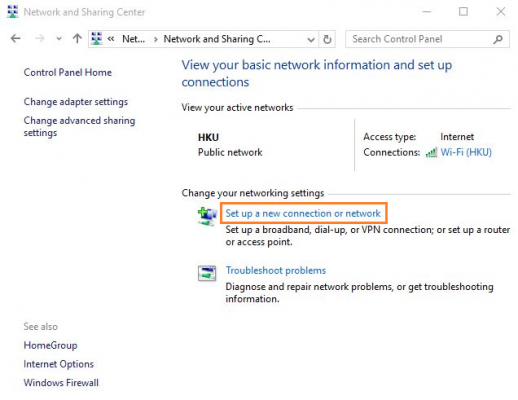Select the Net... breadcrumb item
Viewport: 518px width, 400px height.
[x=133, y=39]
